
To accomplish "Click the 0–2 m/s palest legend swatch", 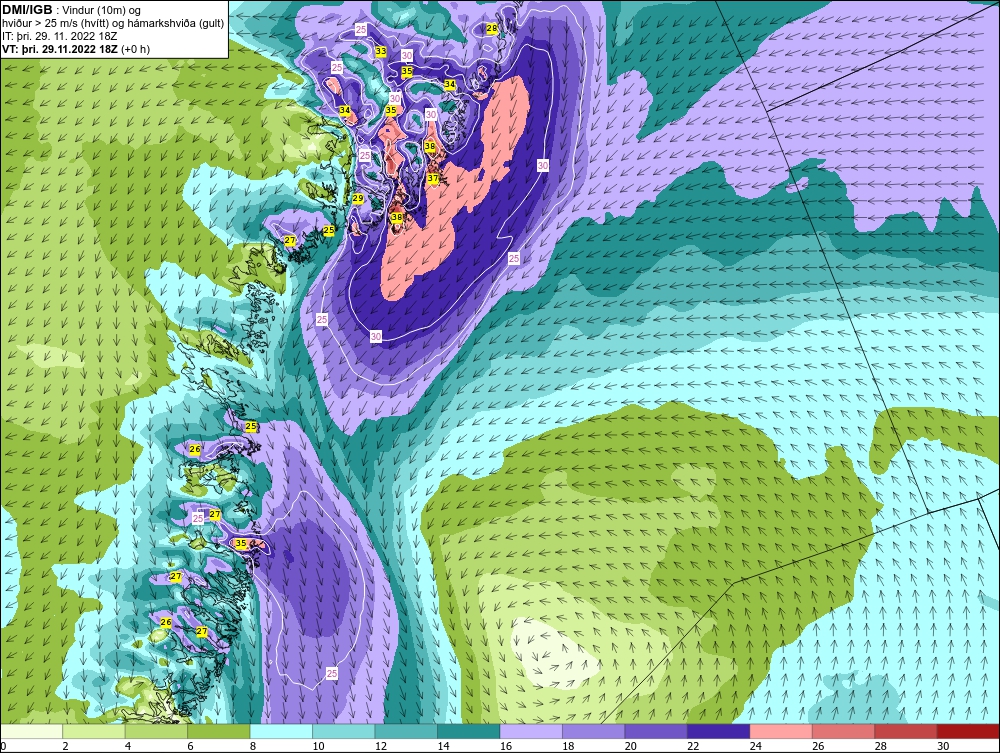I will (x=31, y=731).
